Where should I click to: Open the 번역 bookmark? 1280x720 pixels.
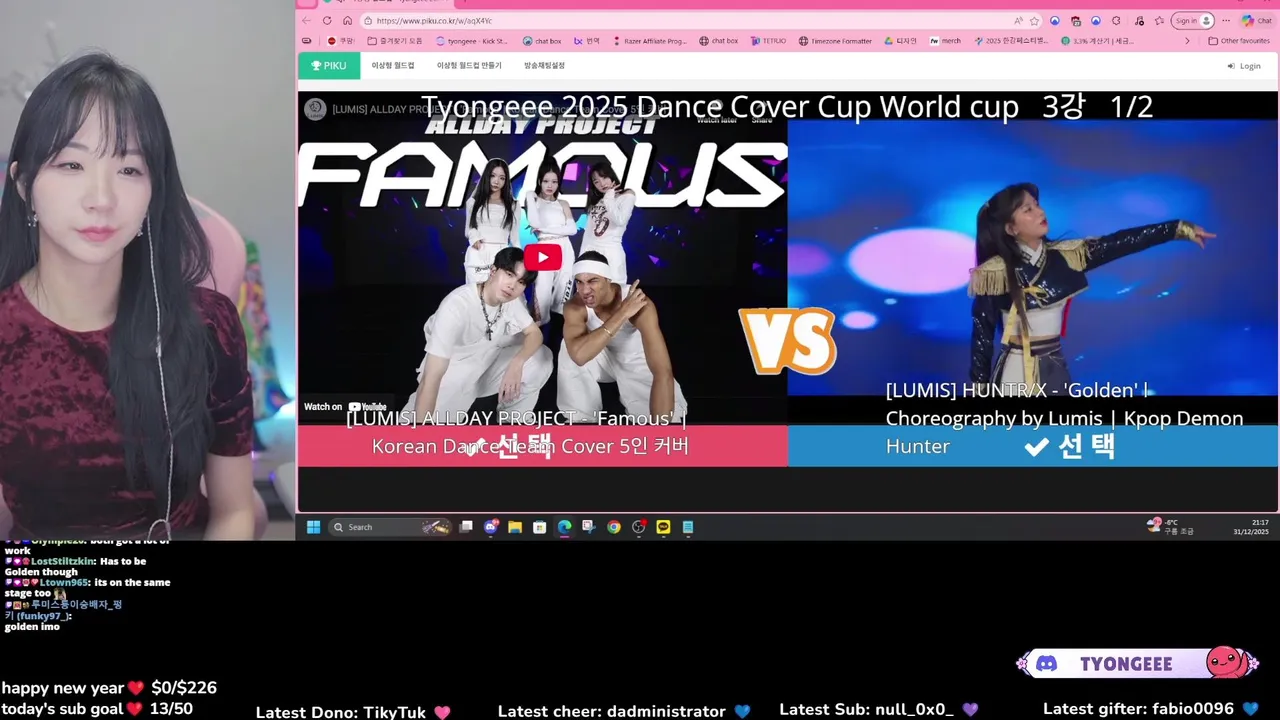(587, 41)
